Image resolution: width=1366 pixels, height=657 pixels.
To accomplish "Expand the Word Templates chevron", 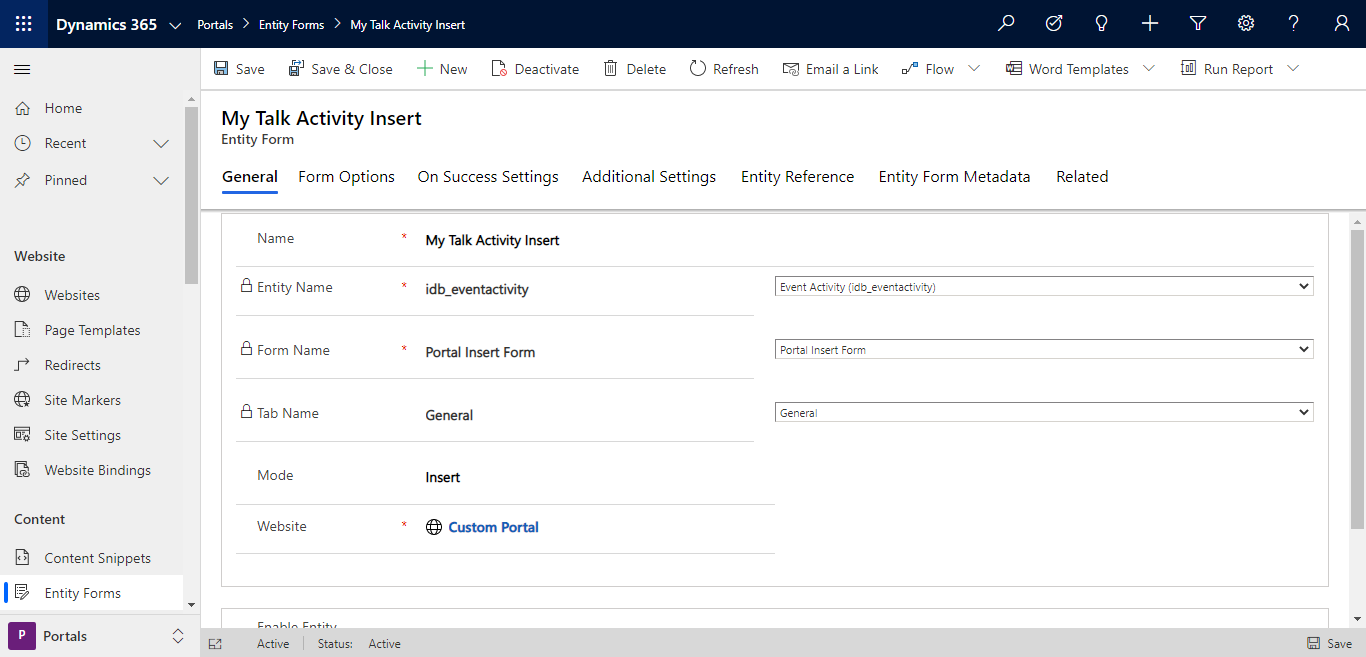I will (x=1148, y=68).
